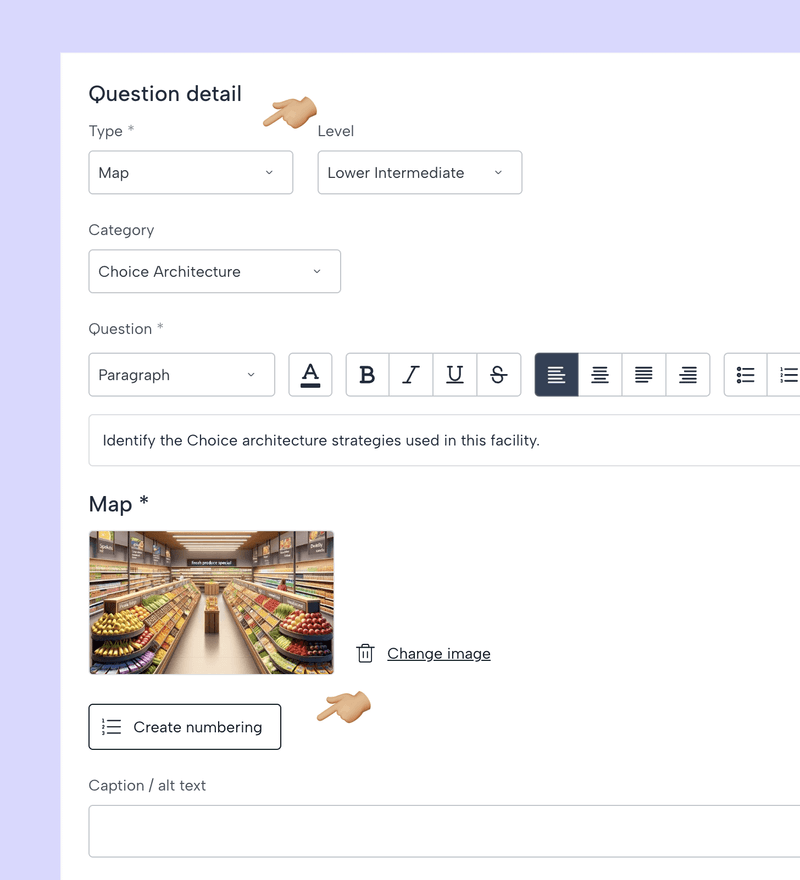Viewport: 800px width, 880px height.
Task: Select left text alignment
Action: pyautogui.click(x=557, y=375)
